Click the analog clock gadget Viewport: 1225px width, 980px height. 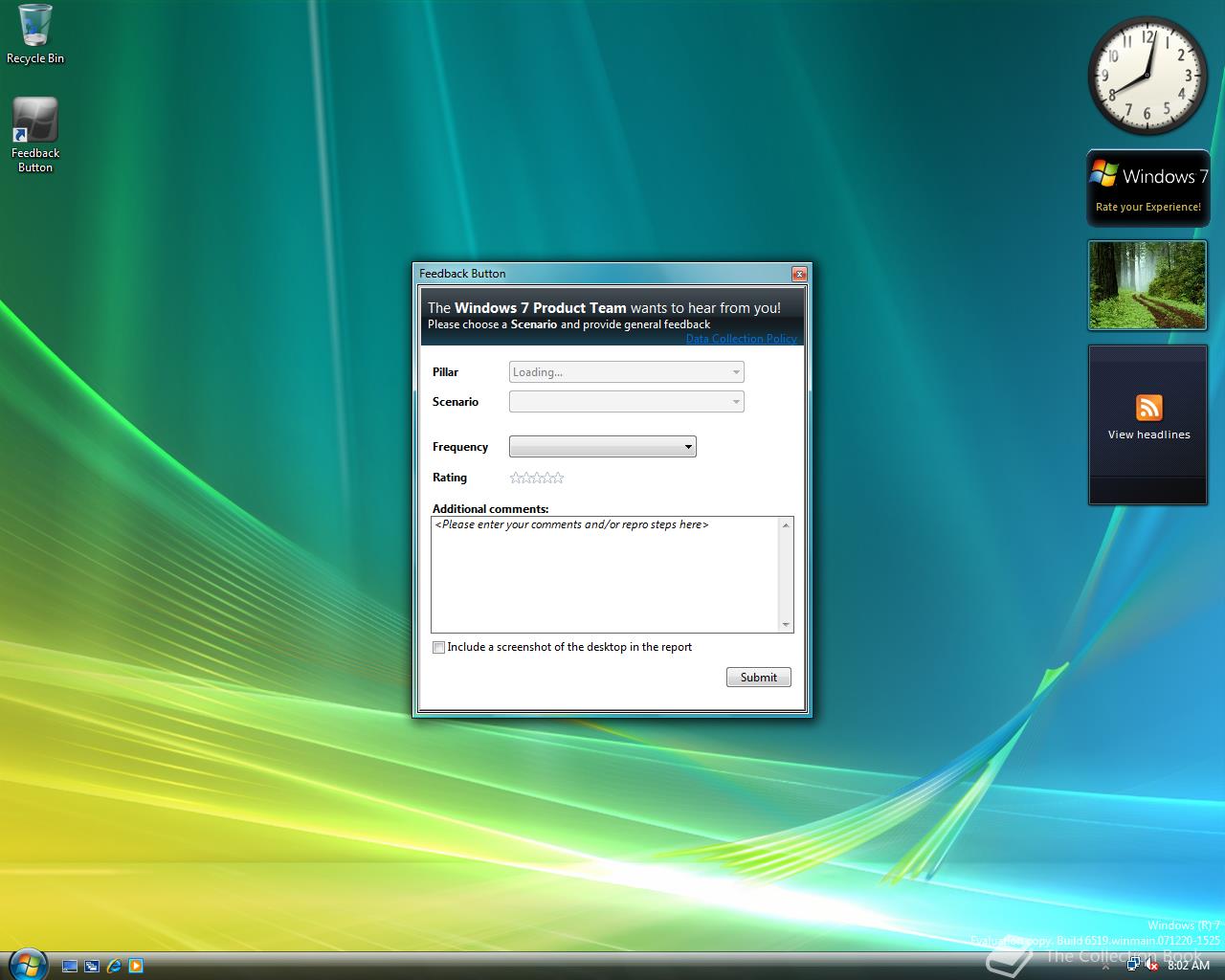[x=1147, y=76]
